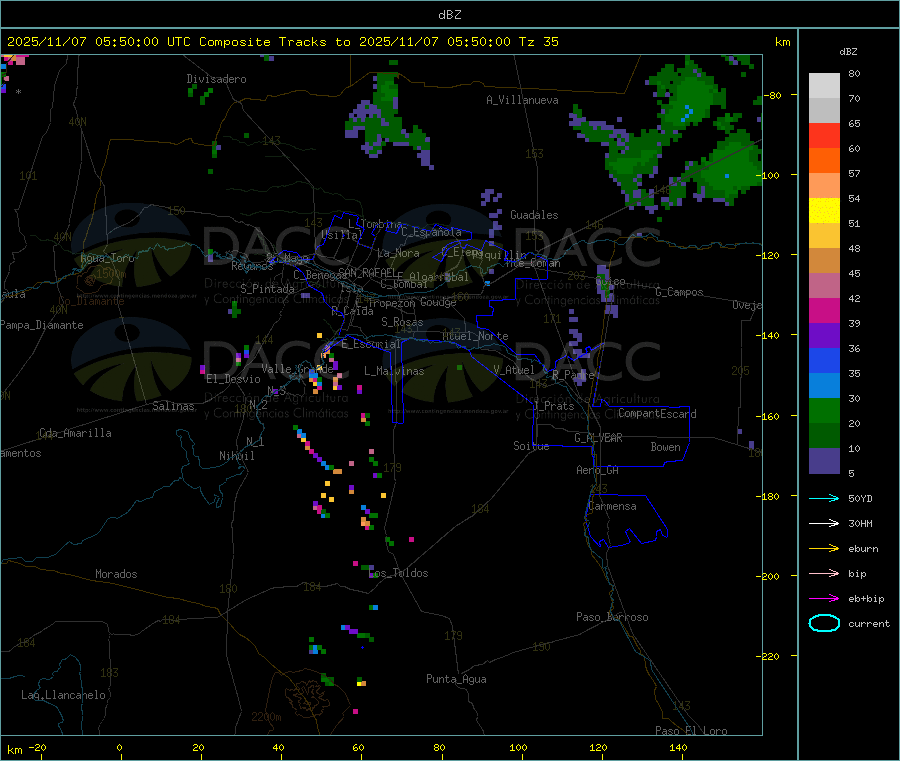The width and height of the screenshot is (900, 761).
Task: Click the 5 dBZ purple legend swatch
Action: tap(824, 461)
